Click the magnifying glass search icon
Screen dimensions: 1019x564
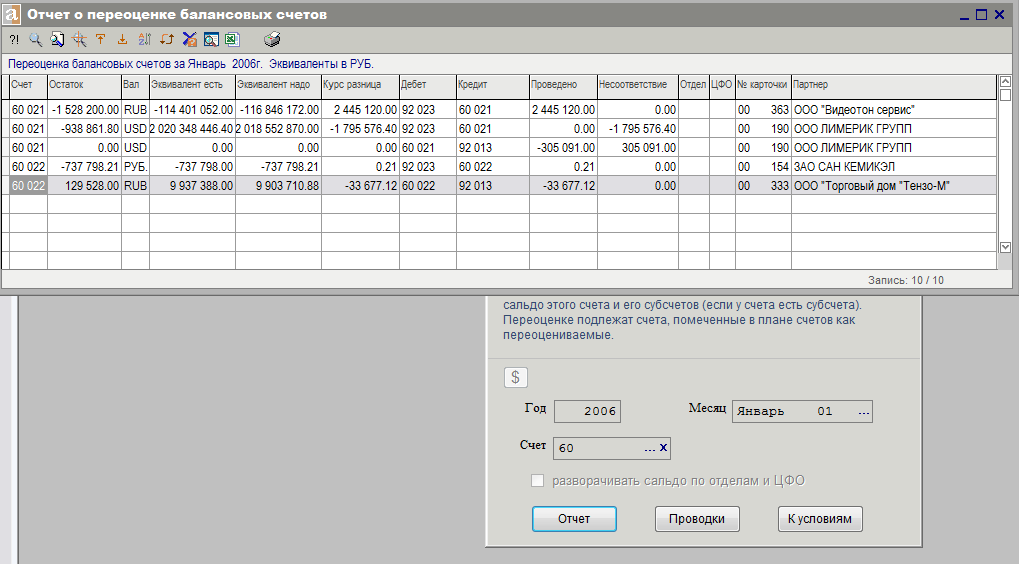(36, 40)
